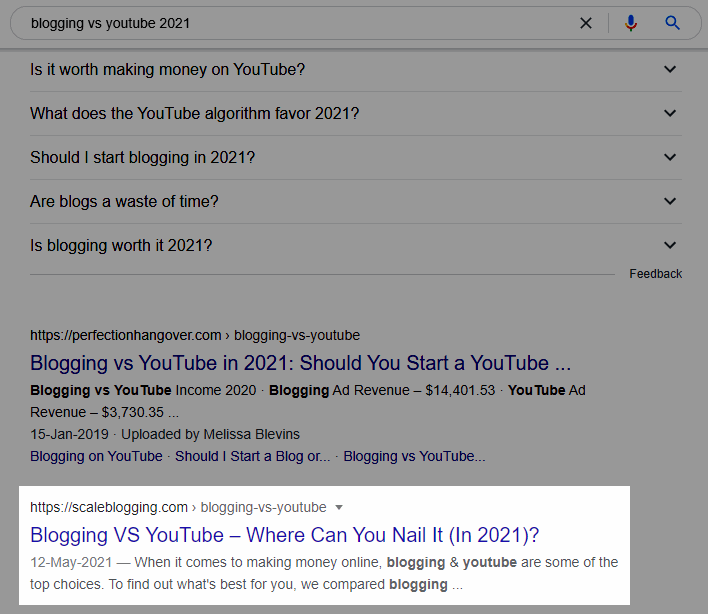Expand "Are blogs a waste of time?"
The width and height of the screenshot is (708, 614).
pos(356,201)
